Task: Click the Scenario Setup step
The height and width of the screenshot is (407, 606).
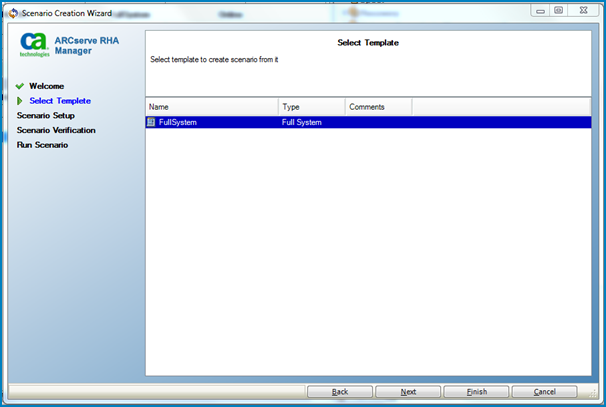Action: tap(46, 116)
